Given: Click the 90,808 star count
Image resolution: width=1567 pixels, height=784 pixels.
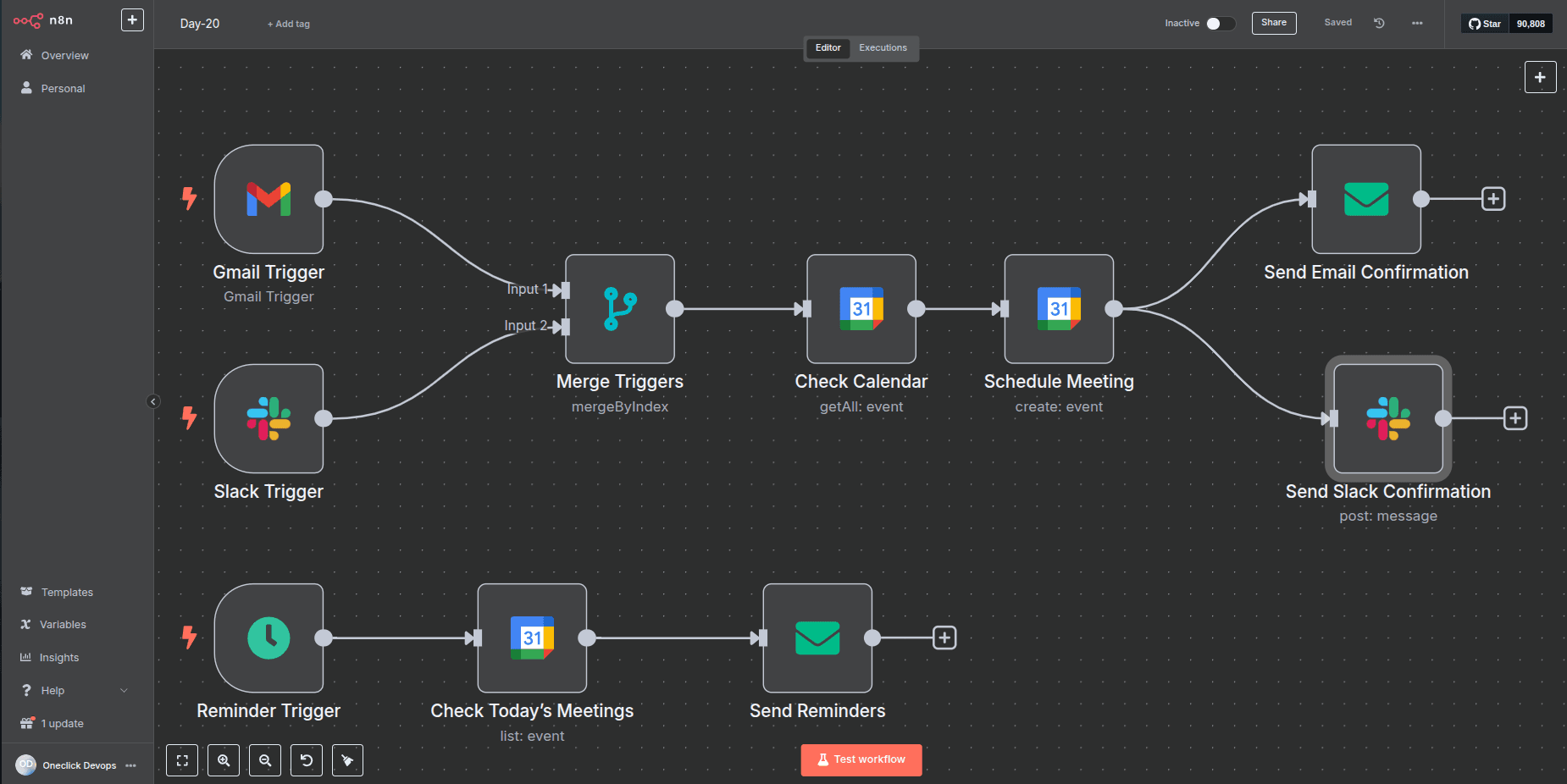Looking at the screenshot, I should click(1531, 24).
